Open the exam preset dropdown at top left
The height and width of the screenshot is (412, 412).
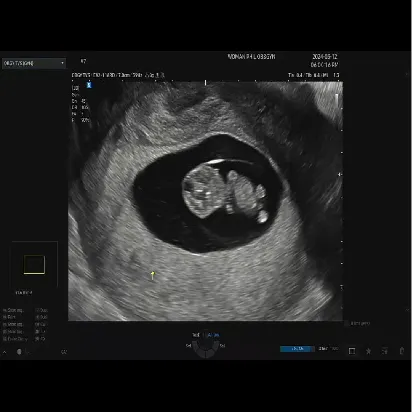34,63
